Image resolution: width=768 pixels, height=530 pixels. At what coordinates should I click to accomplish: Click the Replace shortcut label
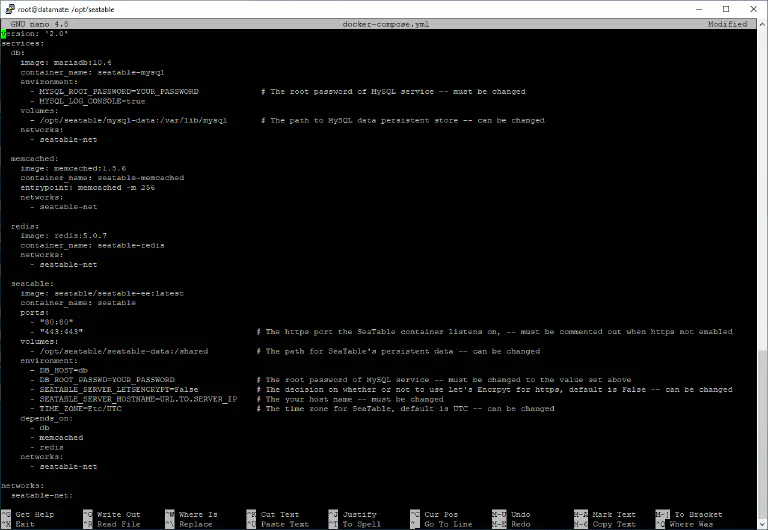click(x=195, y=524)
